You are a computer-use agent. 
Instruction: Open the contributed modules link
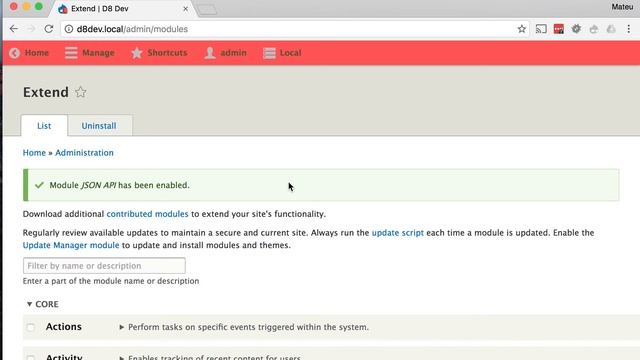pyautogui.click(x=147, y=214)
